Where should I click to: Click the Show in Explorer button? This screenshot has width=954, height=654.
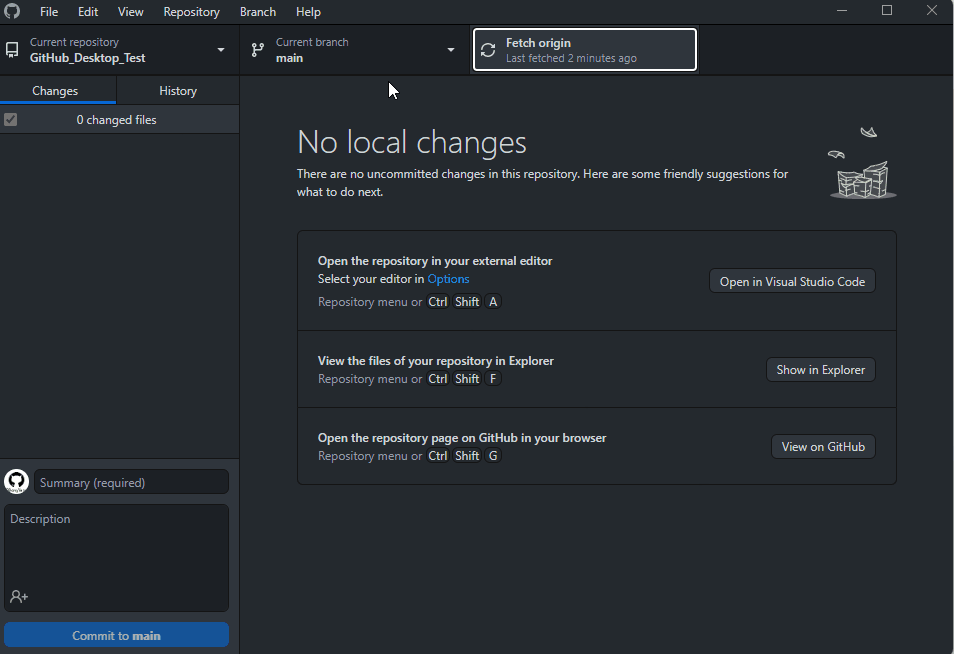(820, 369)
